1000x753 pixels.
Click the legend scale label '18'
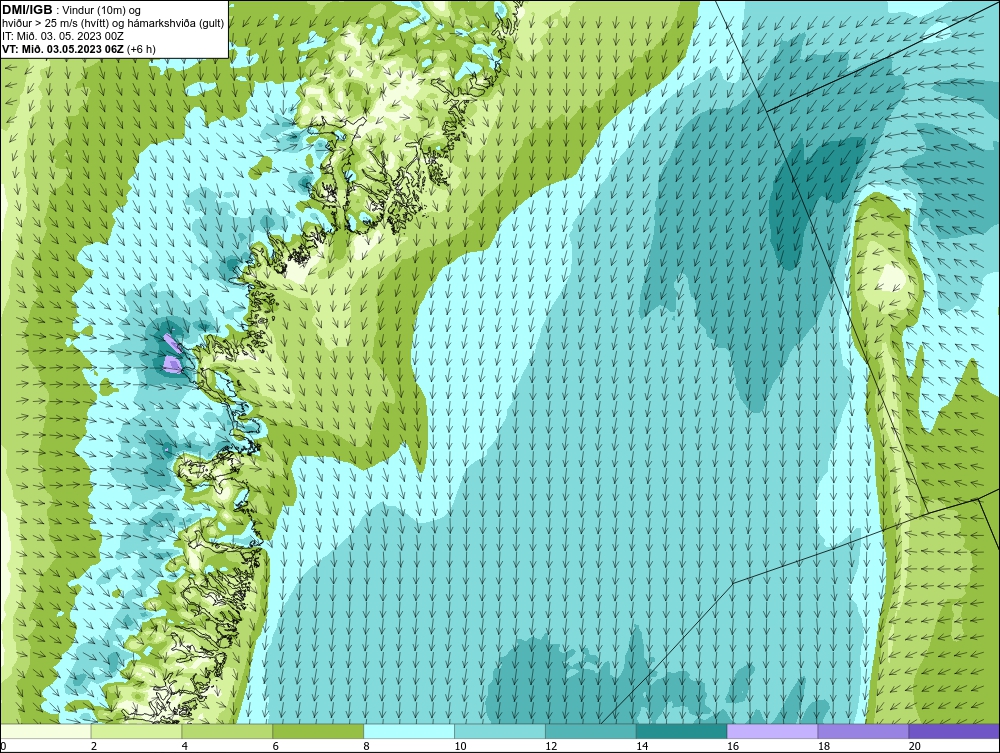click(x=824, y=746)
